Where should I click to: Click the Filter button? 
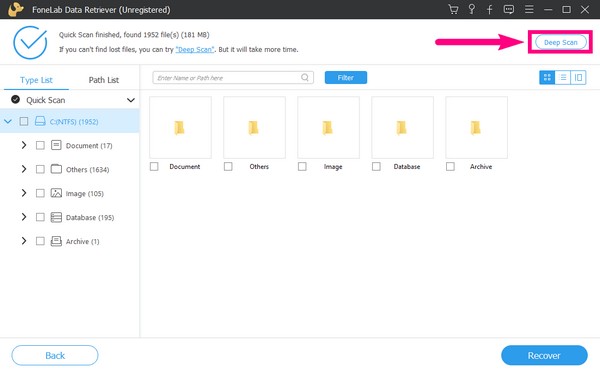(x=346, y=78)
